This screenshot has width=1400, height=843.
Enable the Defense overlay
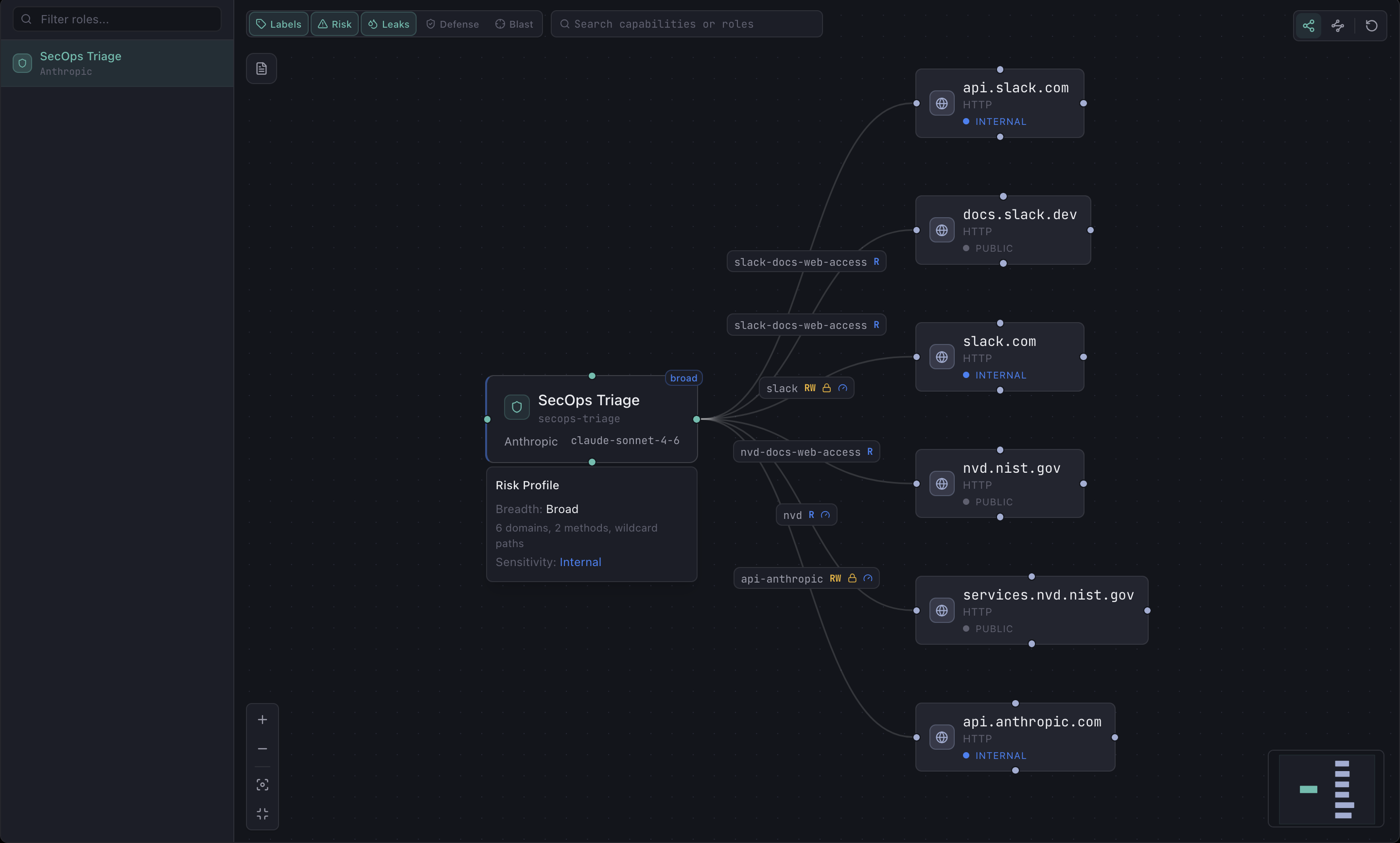pyautogui.click(x=452, y=24)
